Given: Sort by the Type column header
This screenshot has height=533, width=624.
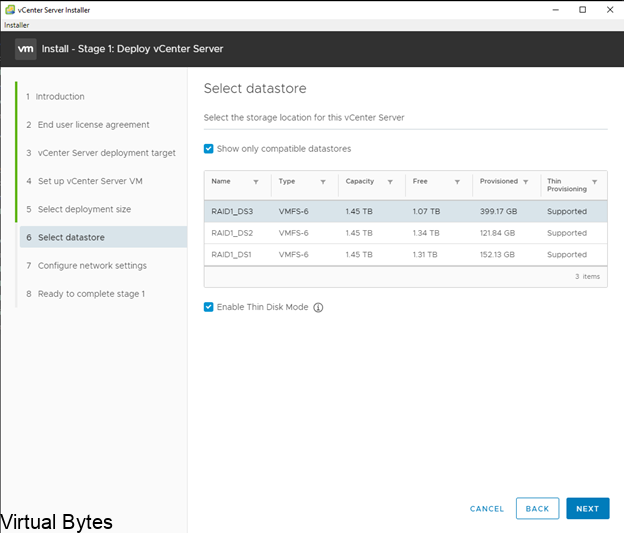Looking at the screenshot, I should pyautogui.click(x=287, y=182).
